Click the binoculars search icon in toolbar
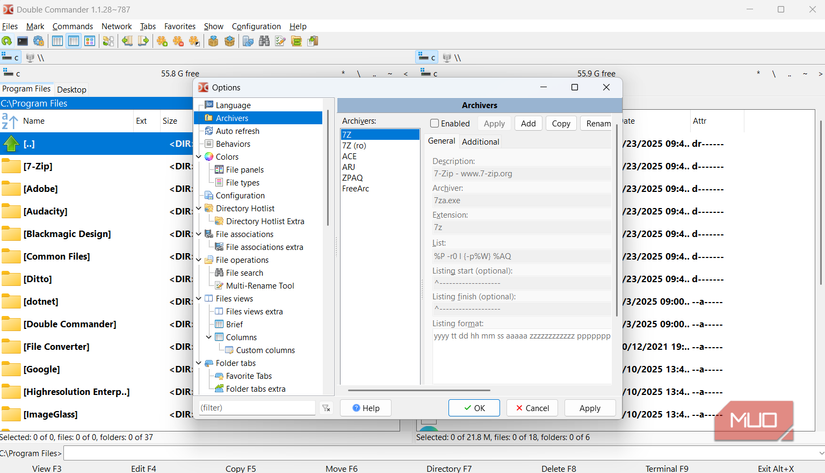Viewport: 825px width, 473px height. click(x=265, y=41)
